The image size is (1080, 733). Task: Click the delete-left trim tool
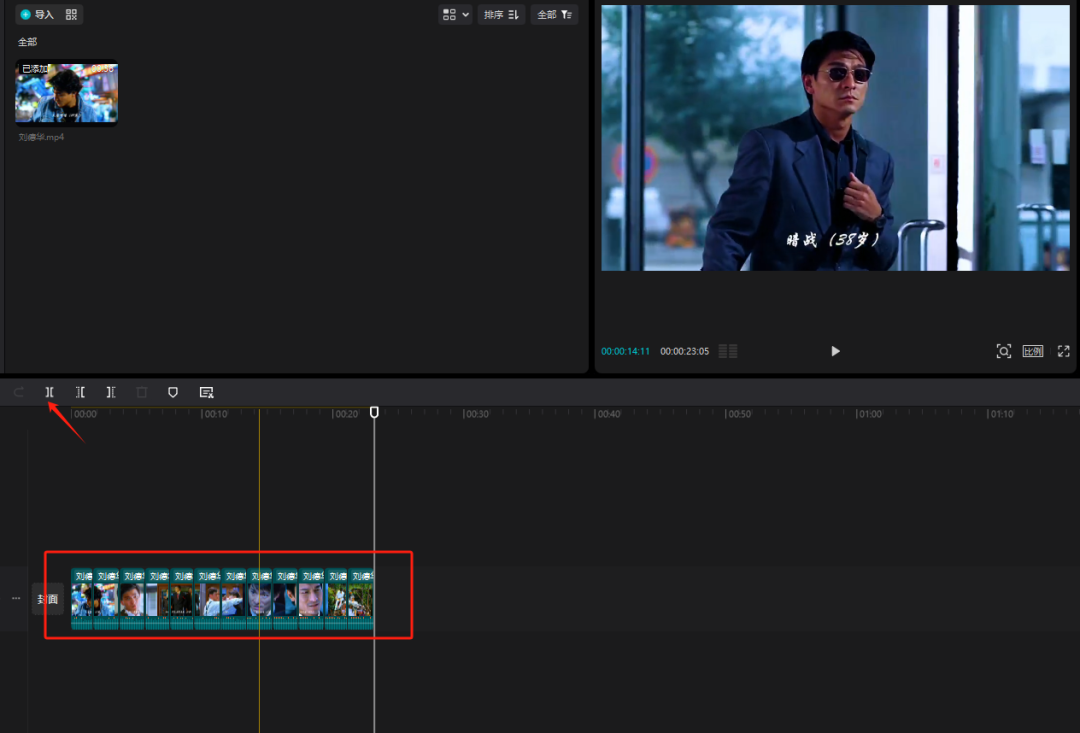click(x=81, y=392)
